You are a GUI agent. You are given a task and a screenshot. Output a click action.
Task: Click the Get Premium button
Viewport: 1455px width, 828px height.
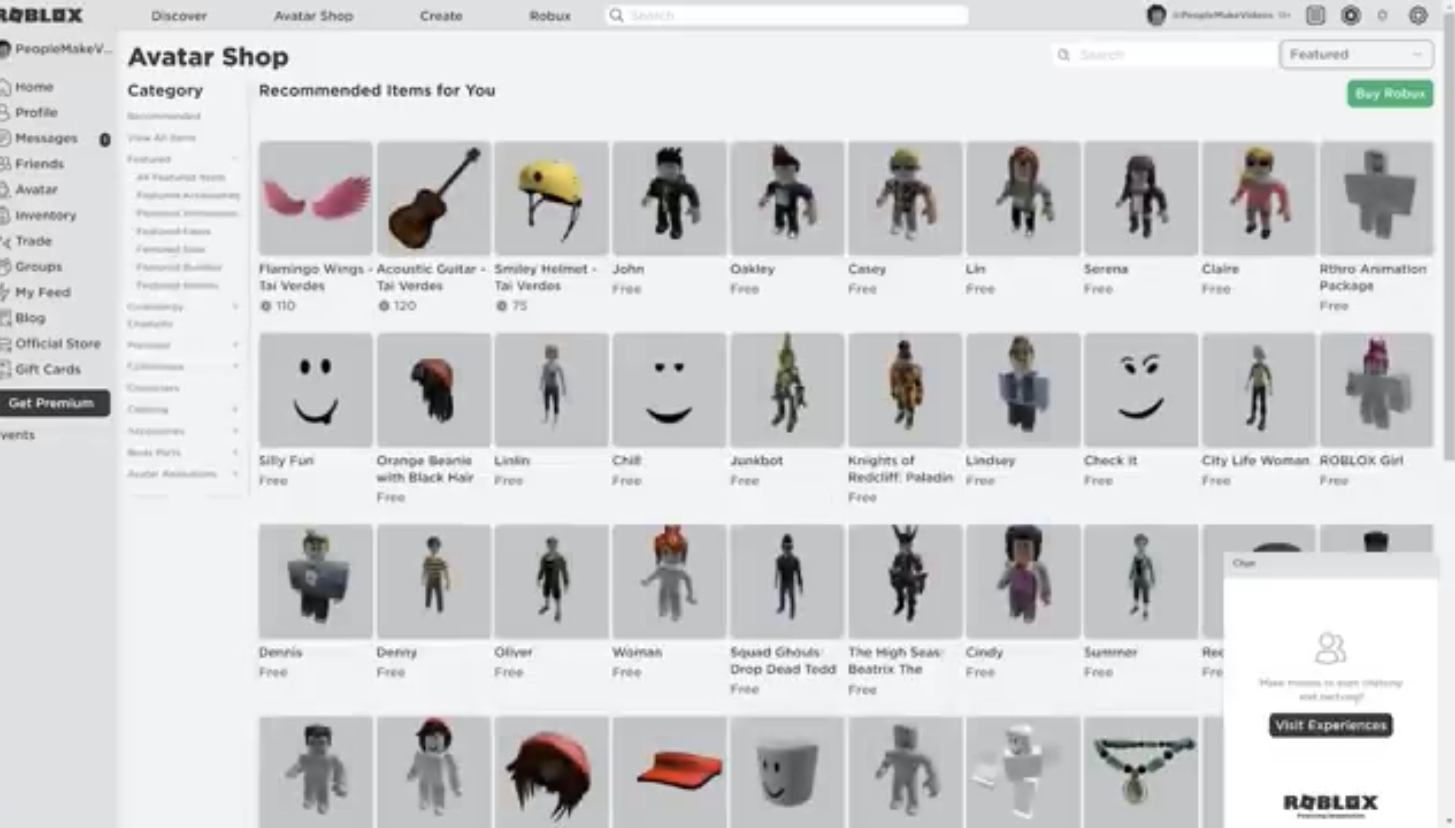[52, 403]
